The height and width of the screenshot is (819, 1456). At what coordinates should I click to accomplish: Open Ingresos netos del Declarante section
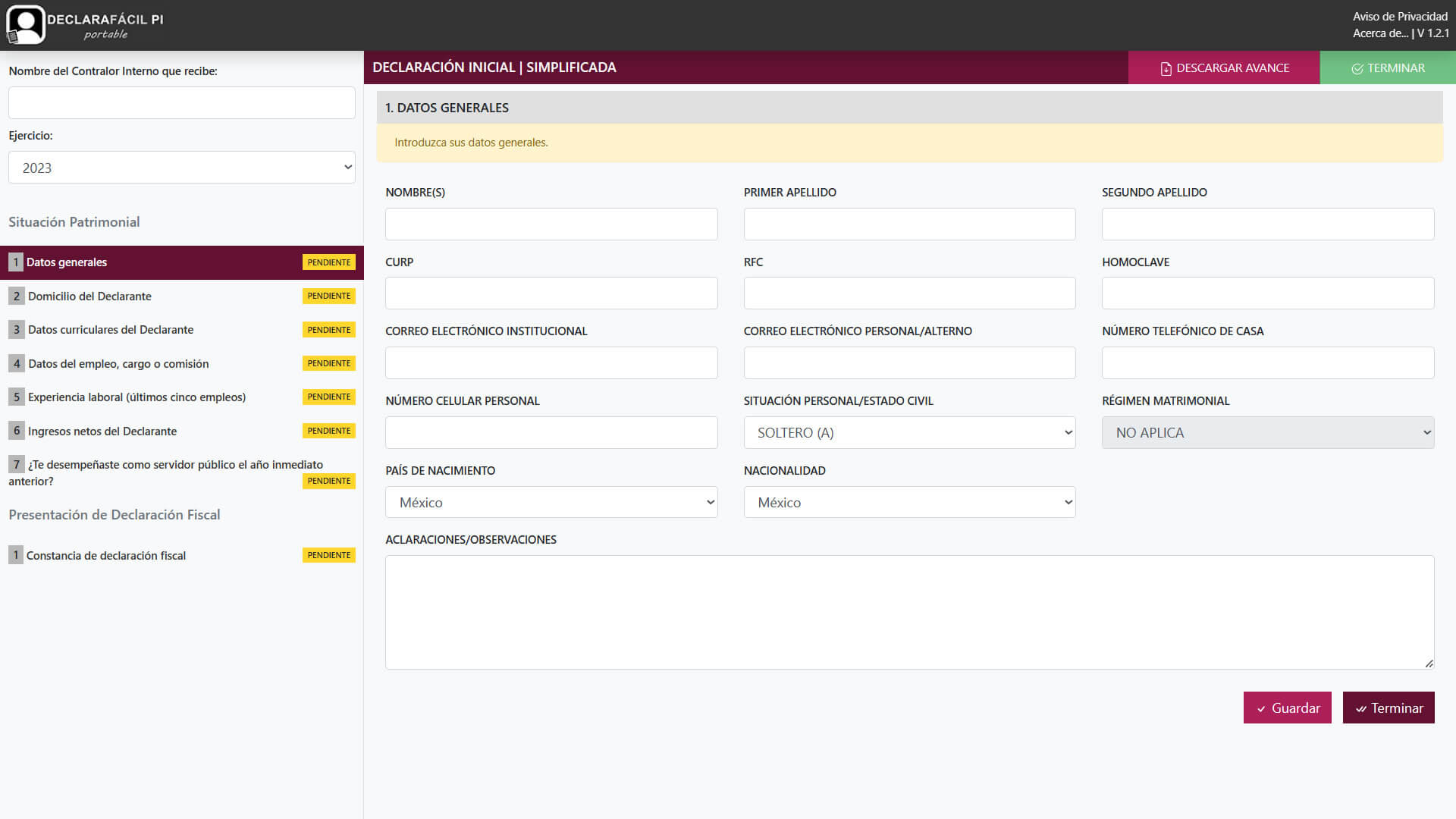[x=182, y=431]
